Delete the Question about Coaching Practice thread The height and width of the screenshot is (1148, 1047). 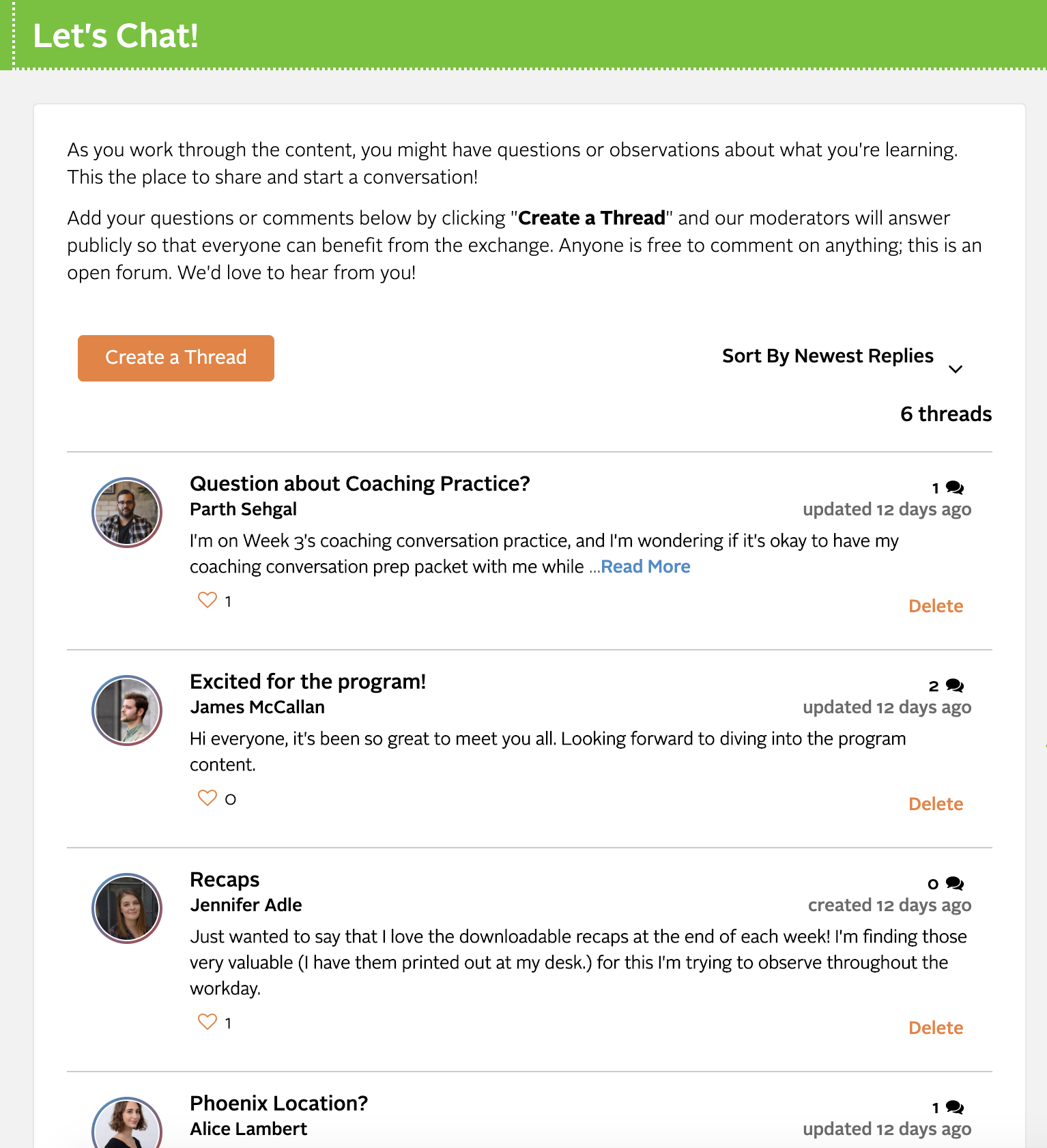(936, 606)
